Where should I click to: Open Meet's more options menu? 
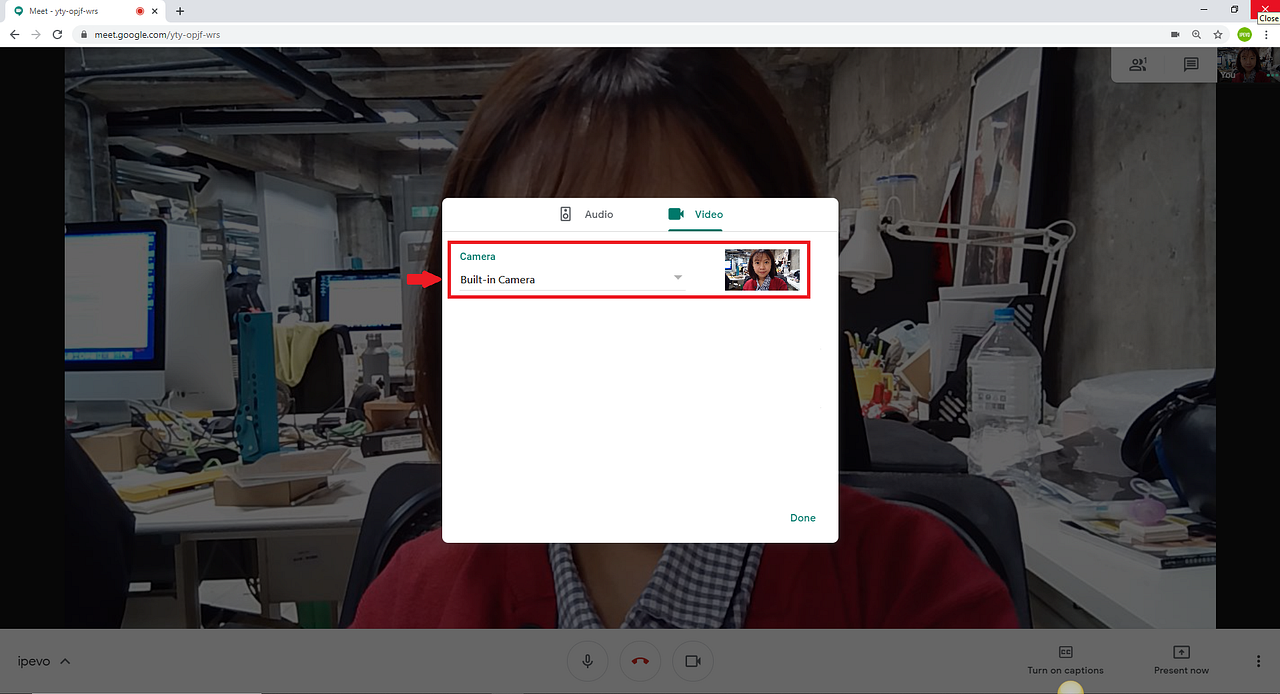(x=1257, y=660)
